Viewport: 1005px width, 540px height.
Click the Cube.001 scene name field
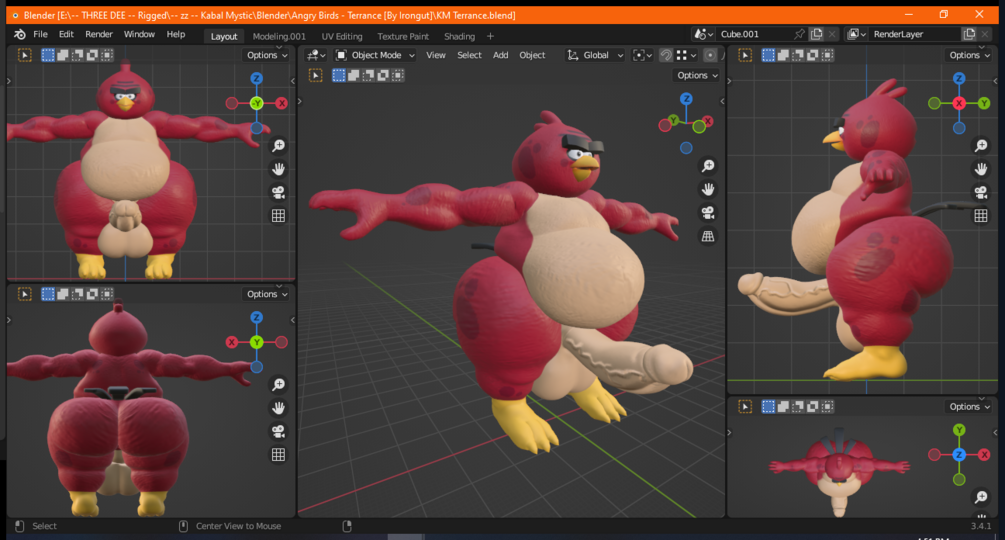tap(754, 34)
